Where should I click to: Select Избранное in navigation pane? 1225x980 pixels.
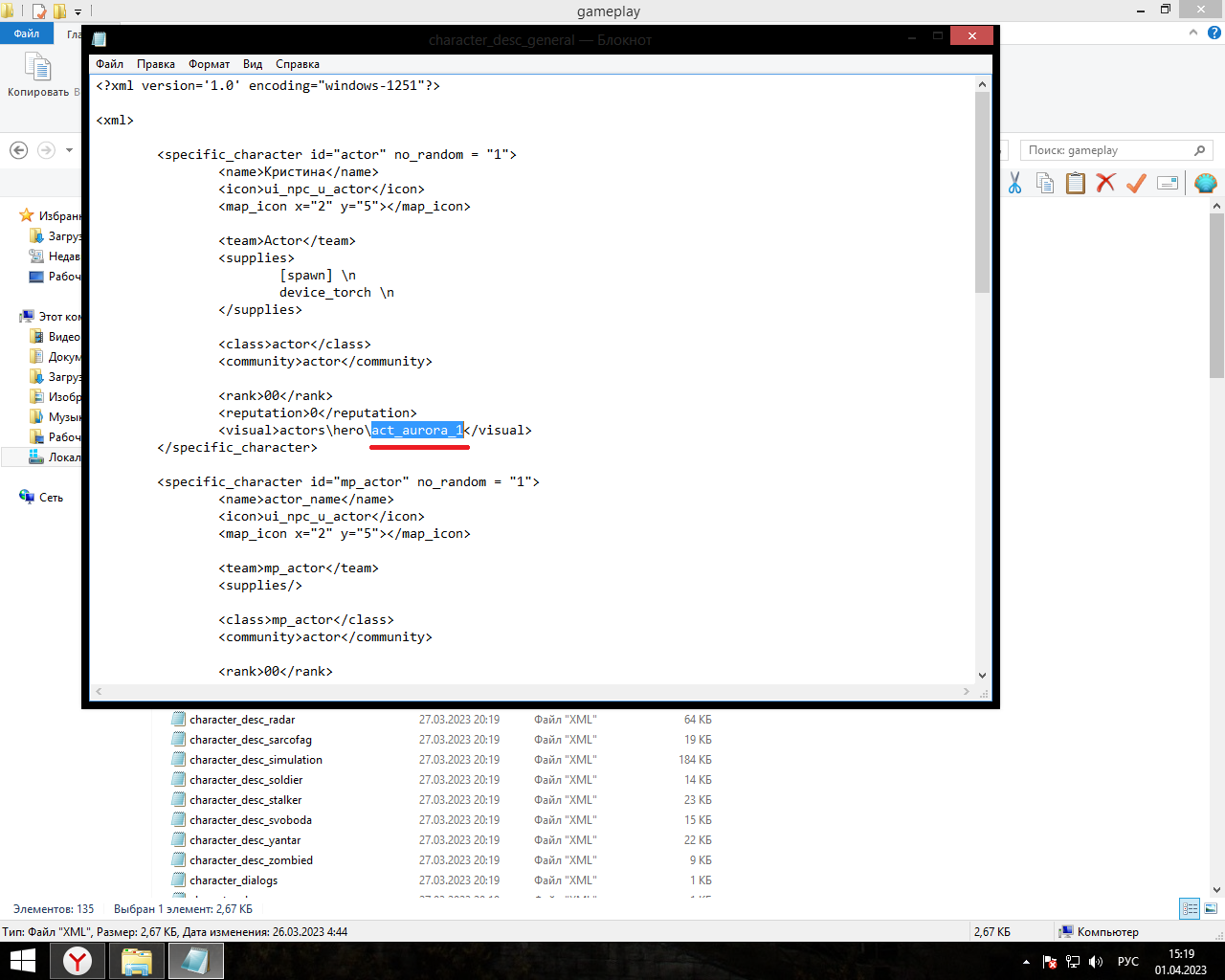(50, 216)
